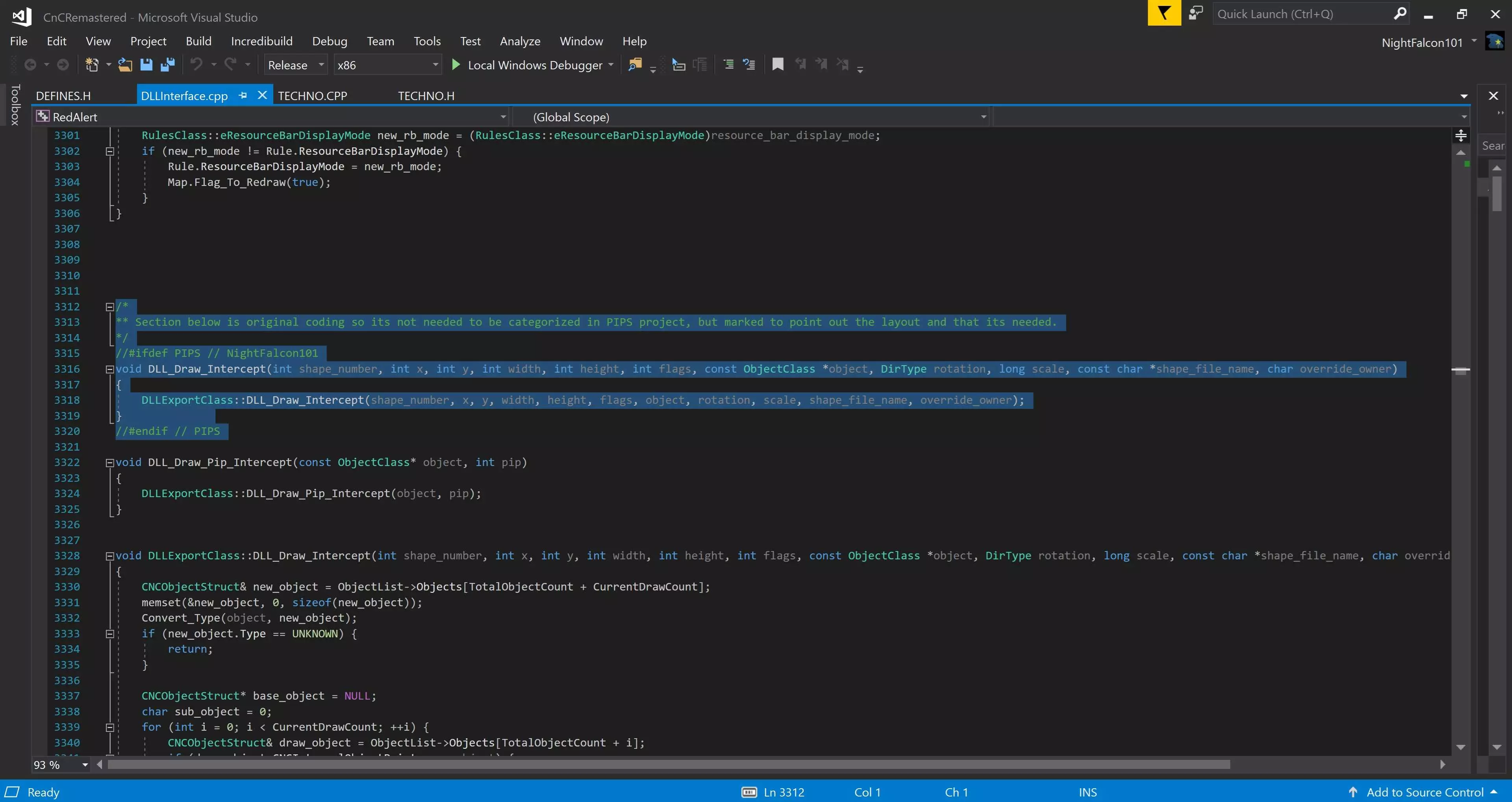This screenshot has height=802, width=1512.
Task: Click Add to Source Control
Action: pos(1425,792)
